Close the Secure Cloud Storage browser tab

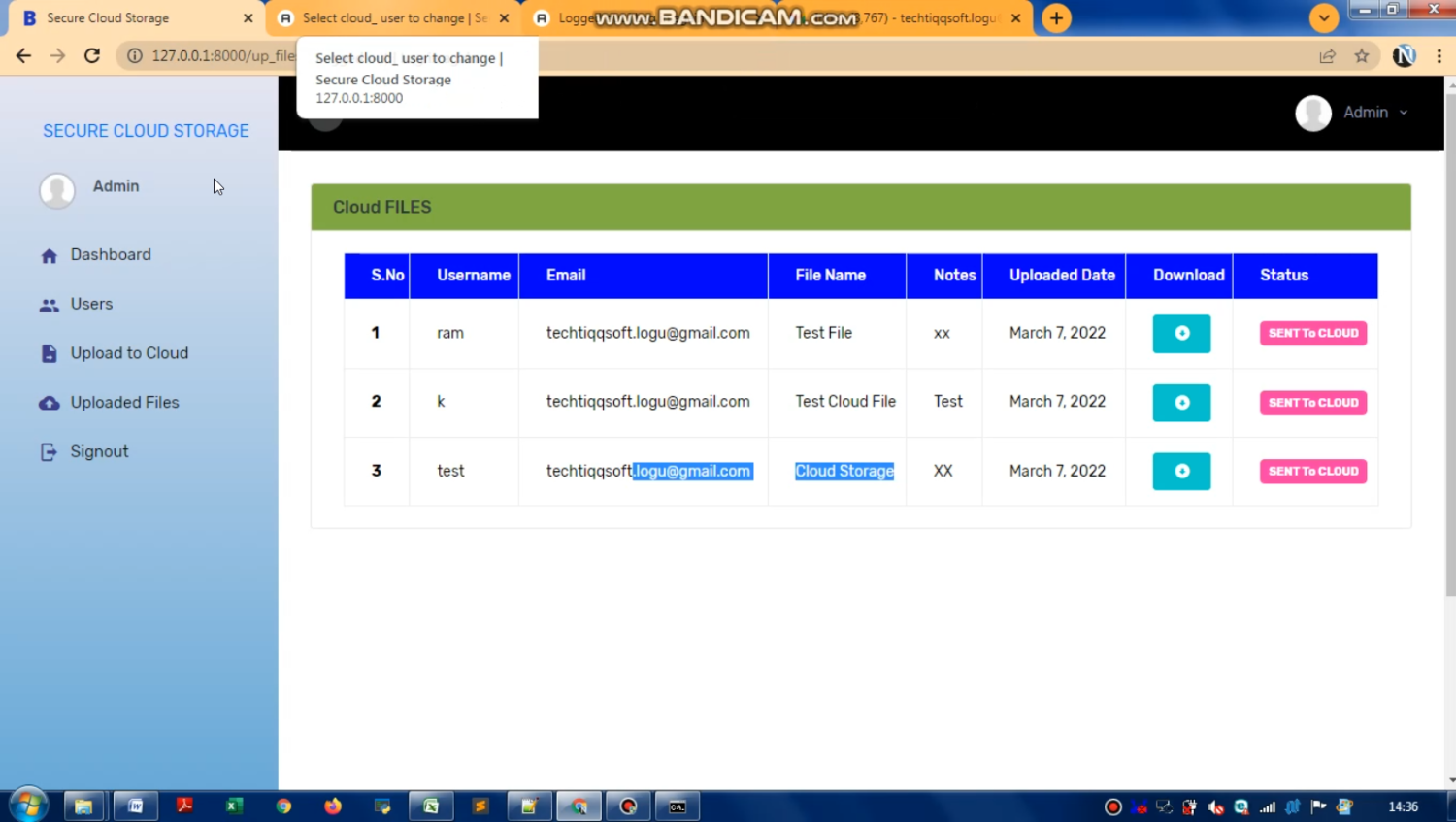248,18
